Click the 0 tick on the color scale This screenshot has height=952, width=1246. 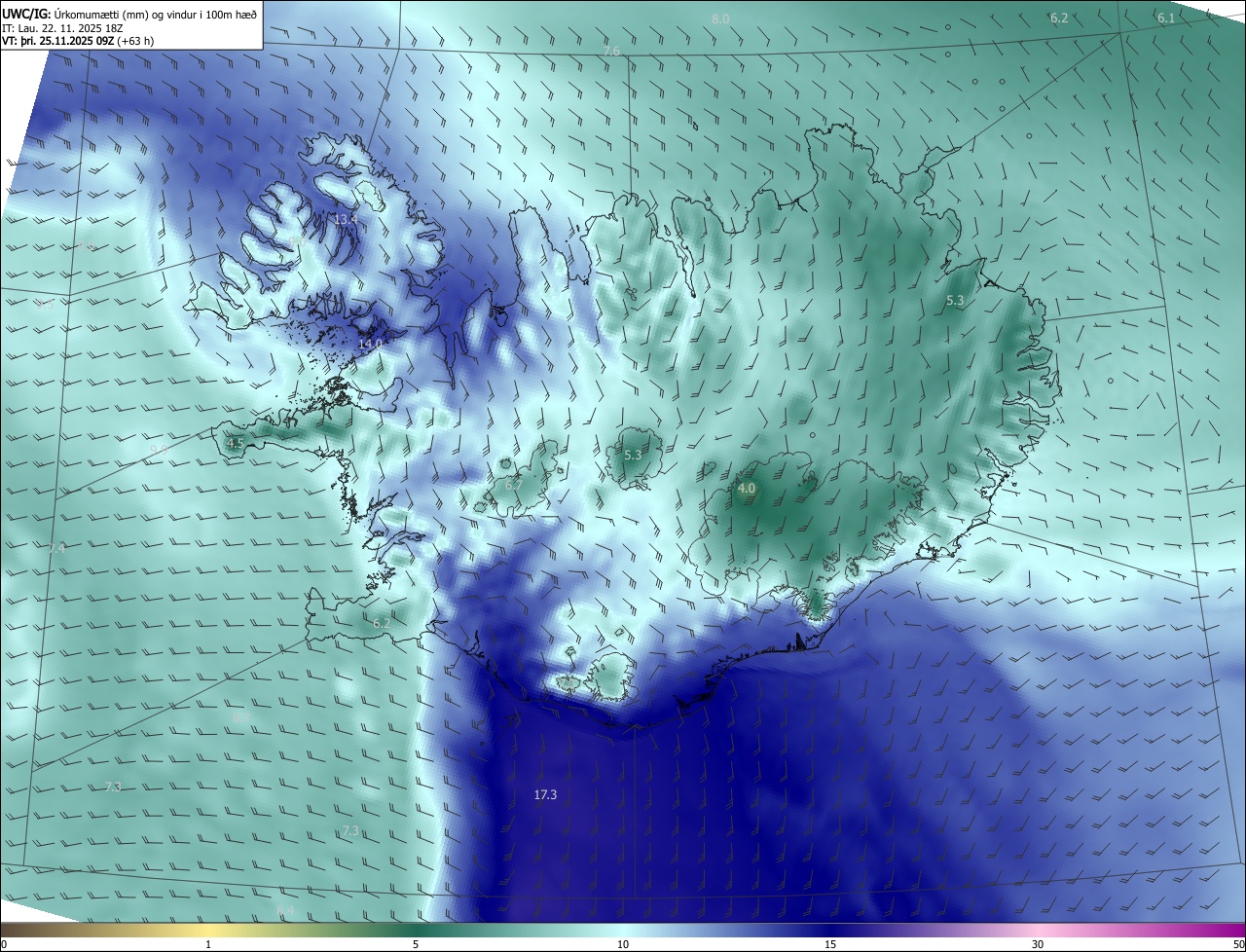(4, 944)
